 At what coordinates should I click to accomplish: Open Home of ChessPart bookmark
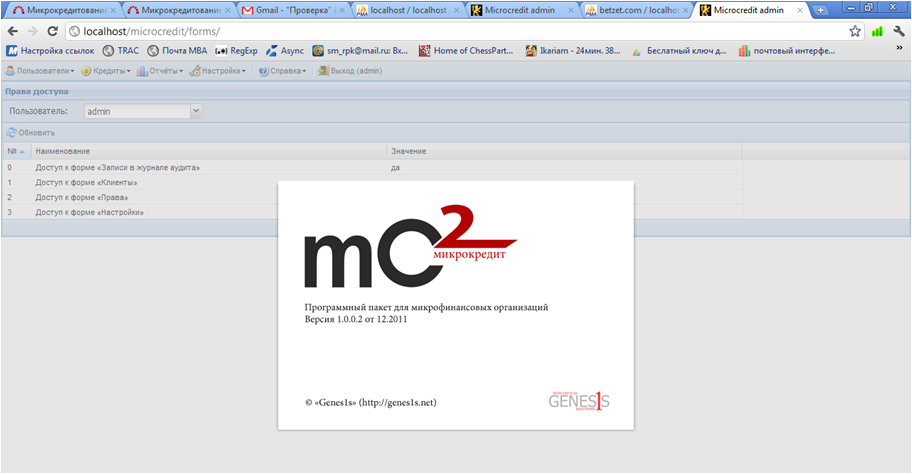466,51
